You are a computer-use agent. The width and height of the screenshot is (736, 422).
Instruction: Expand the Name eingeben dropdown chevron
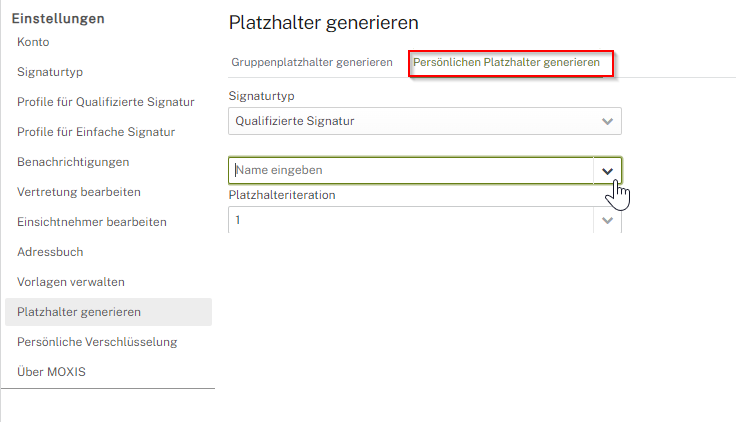(607, 171)
